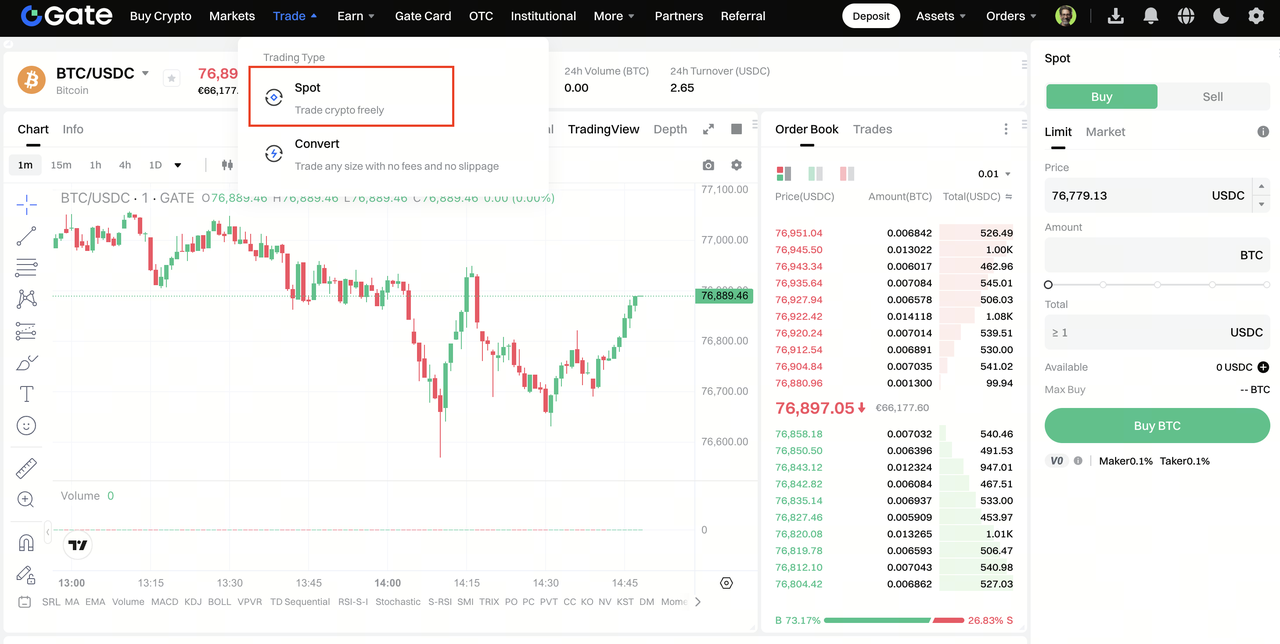
Task: Add funds with Available plus icon
Action: (x=1263, y=367)
